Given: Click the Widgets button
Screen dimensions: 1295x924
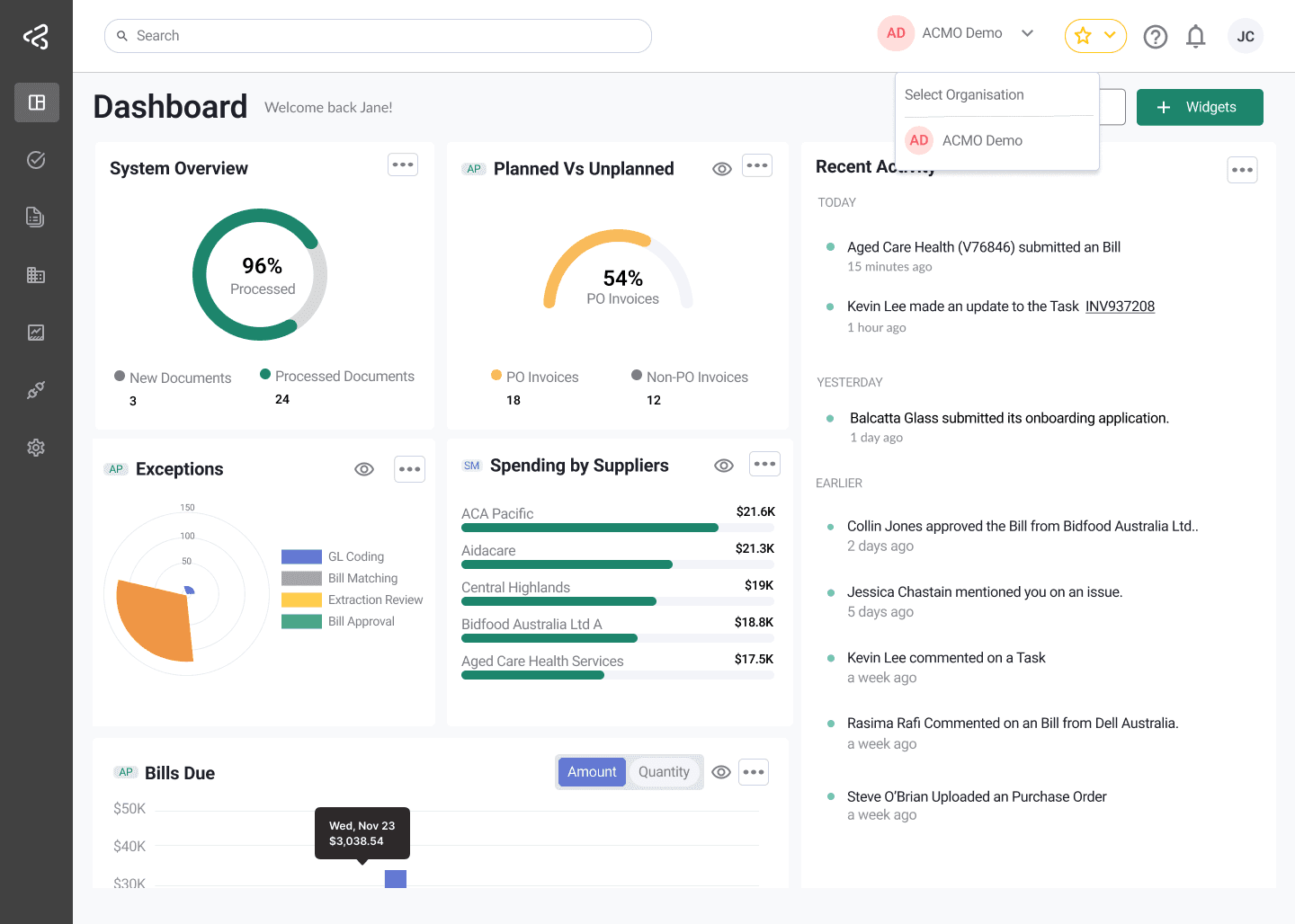Looking at the screenshot, I should [x=1200, y=107].
